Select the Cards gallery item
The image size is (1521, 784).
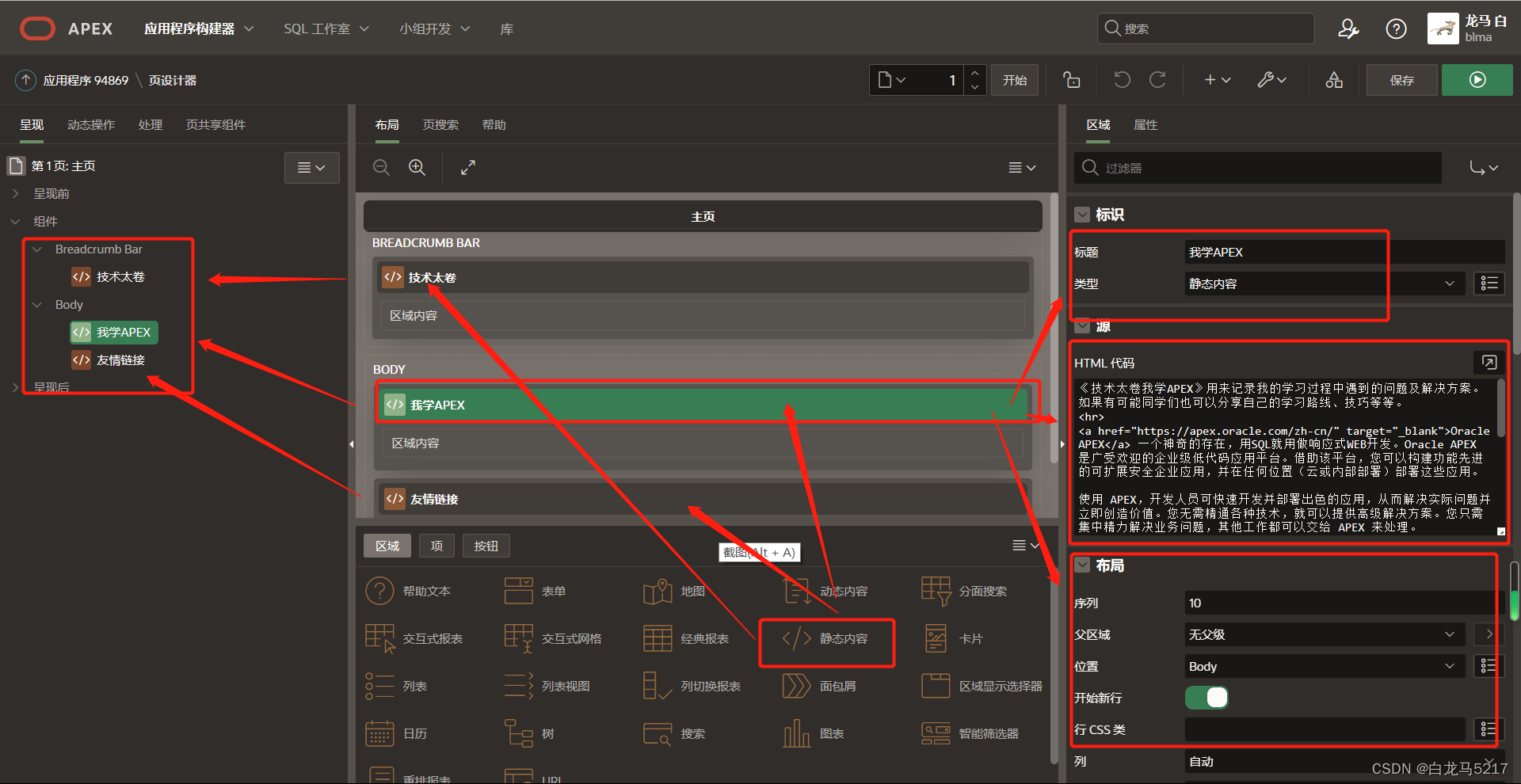coord(952,639)
